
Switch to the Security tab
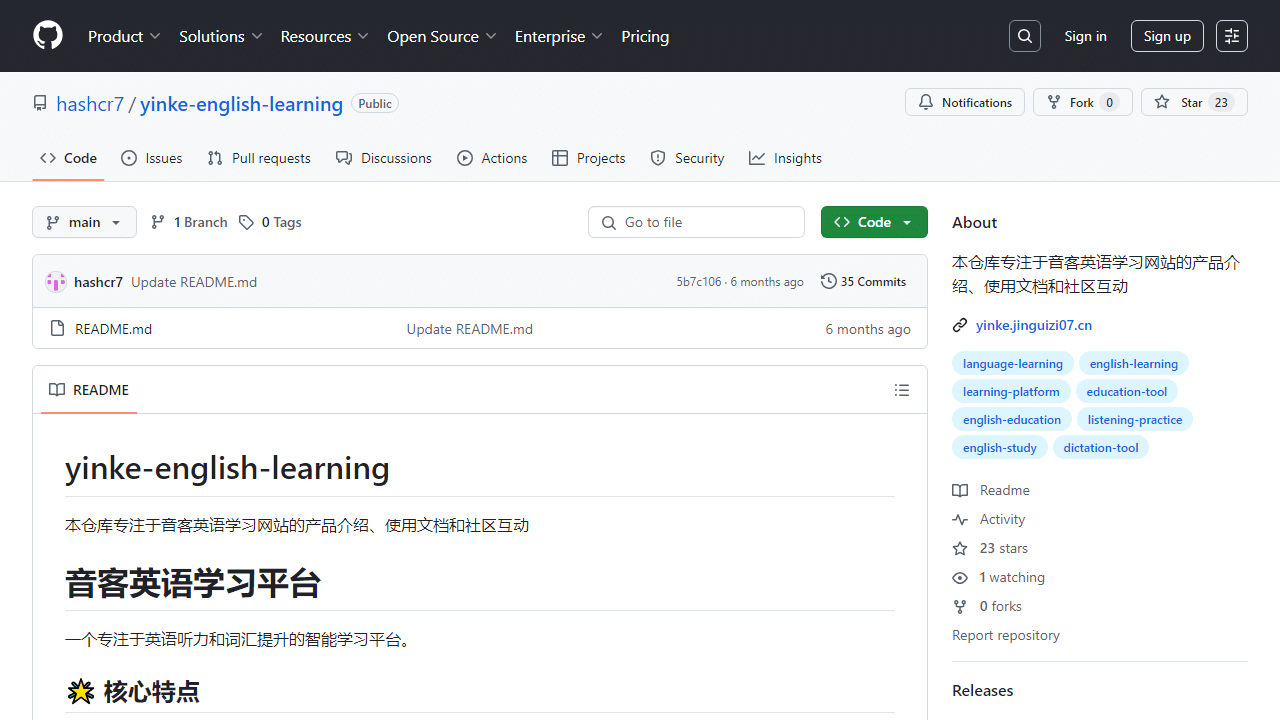tap(687, 158)
